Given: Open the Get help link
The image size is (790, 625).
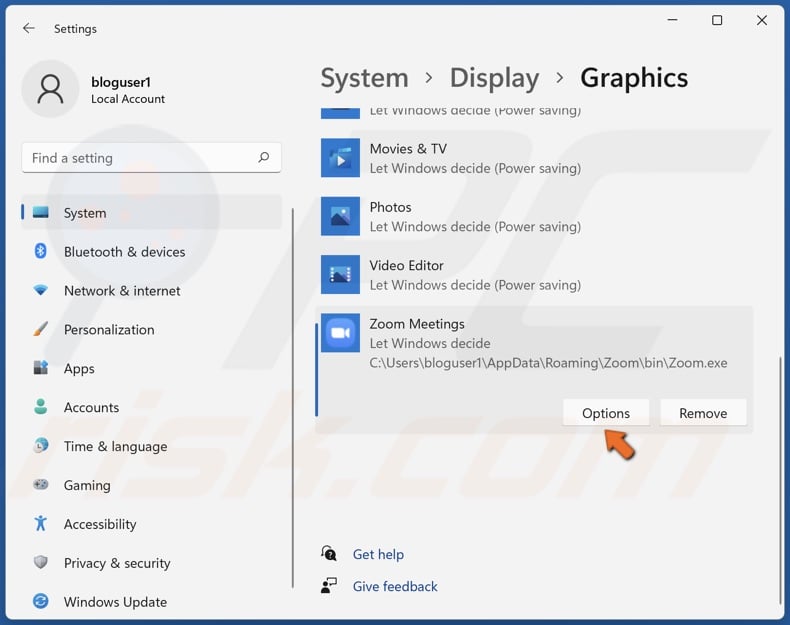Looking at the screenshot, I should [378, 554].
